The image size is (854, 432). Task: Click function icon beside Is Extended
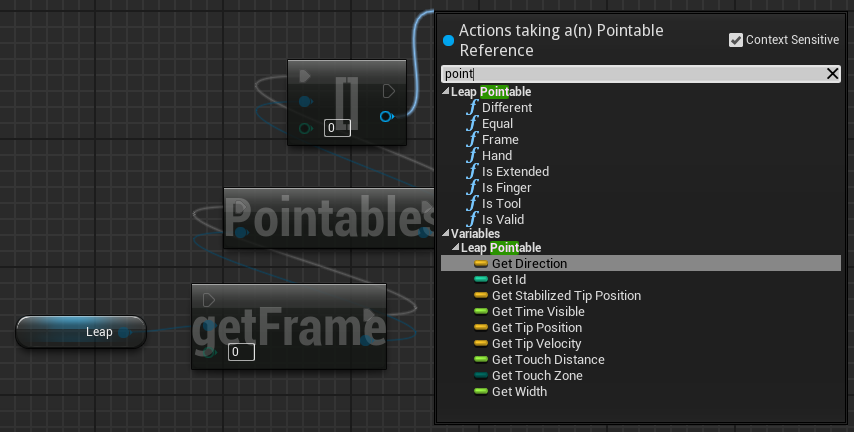tap(472, 171)
